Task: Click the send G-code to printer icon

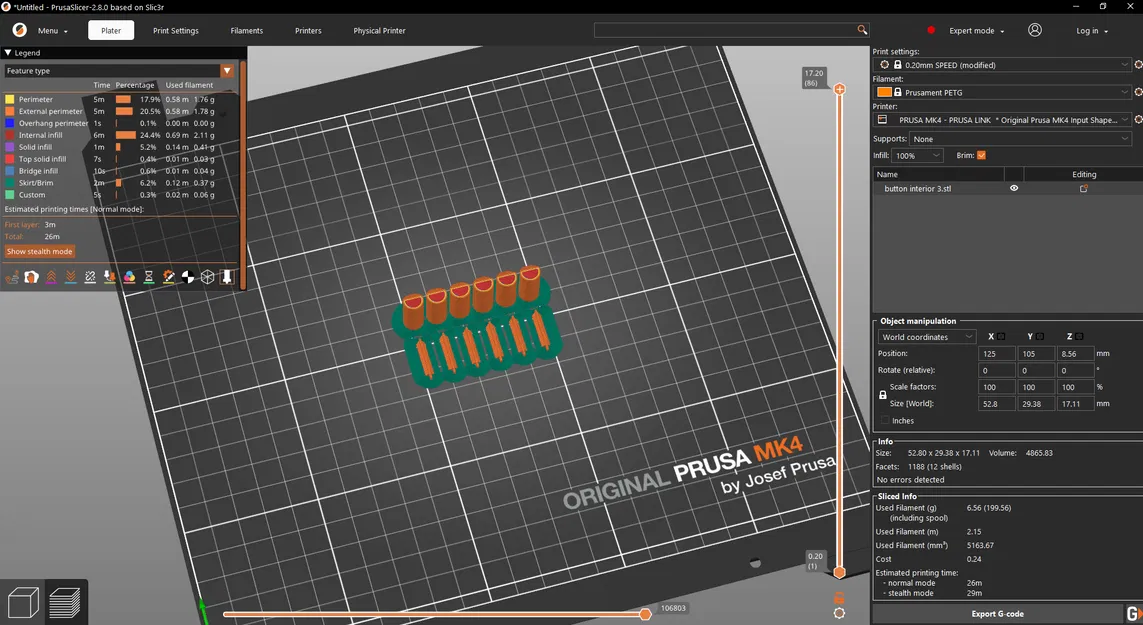Action: pos(1134,613)
